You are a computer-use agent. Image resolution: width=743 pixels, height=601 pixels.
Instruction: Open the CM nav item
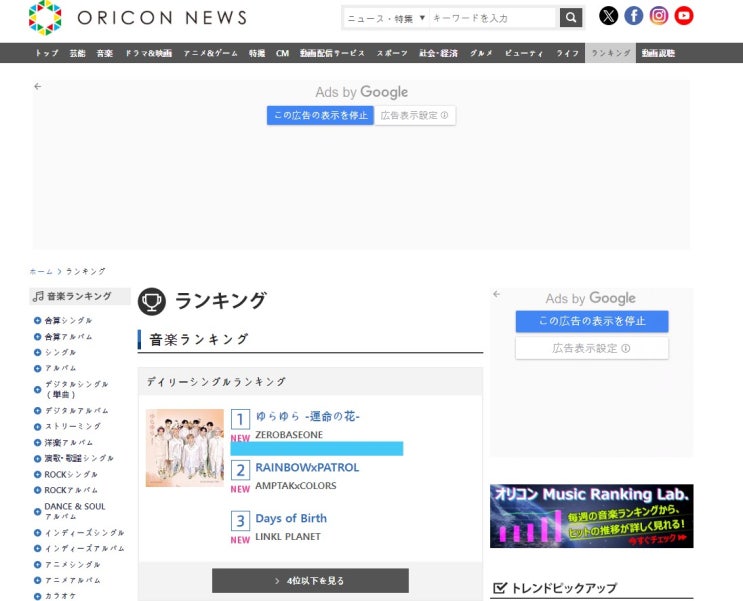tap(282, 53)
